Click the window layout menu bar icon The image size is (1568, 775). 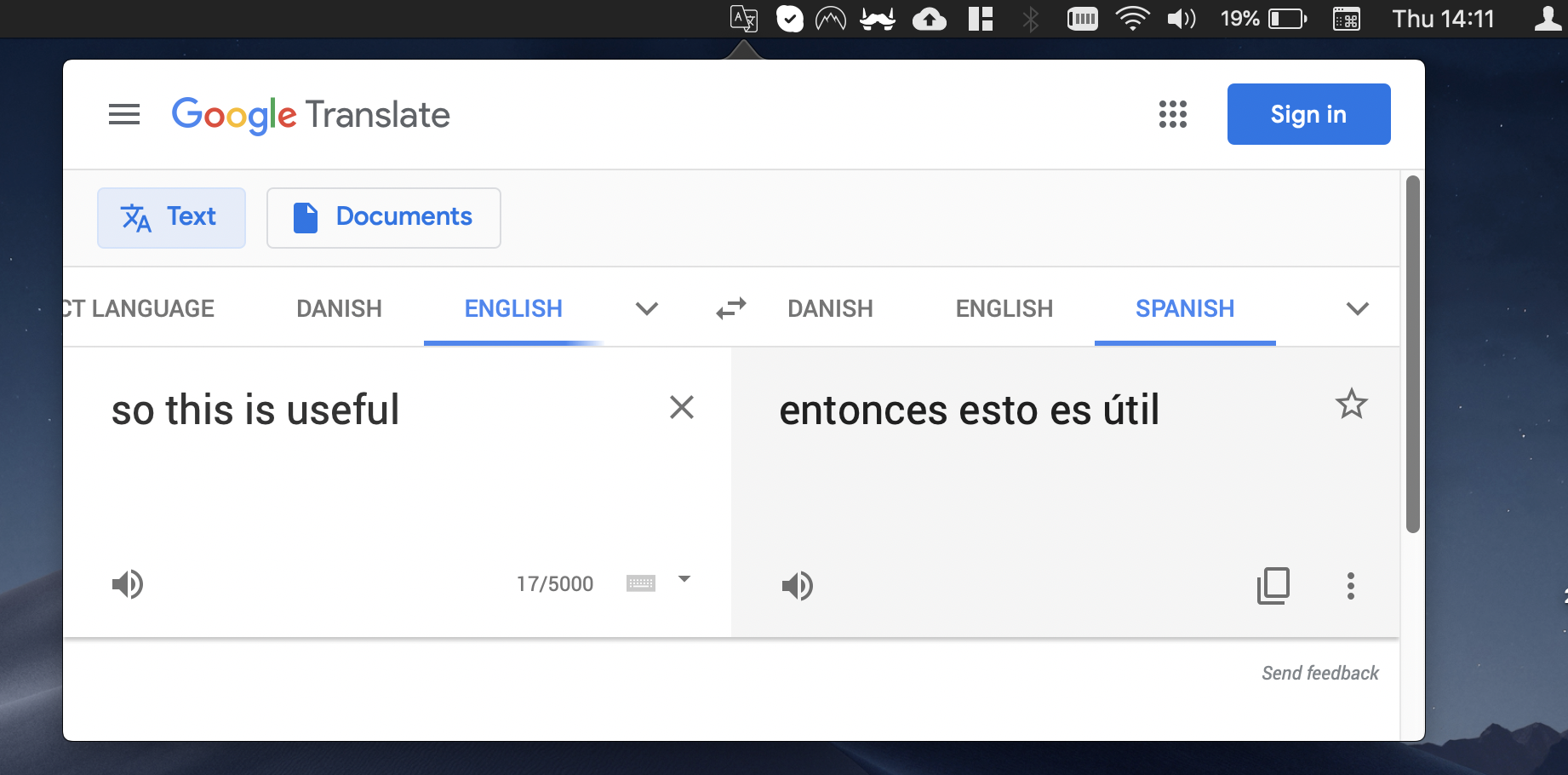[981, 19]
